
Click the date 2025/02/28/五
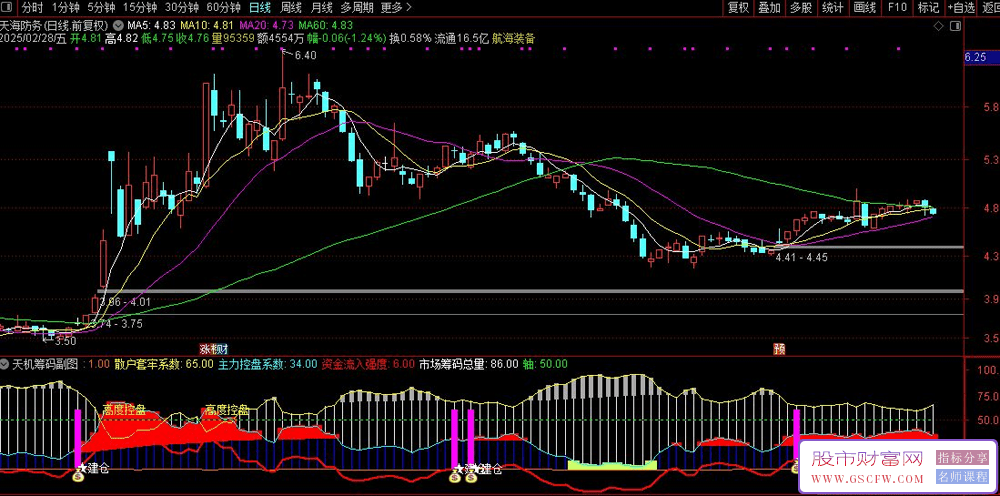coord(33,38)
